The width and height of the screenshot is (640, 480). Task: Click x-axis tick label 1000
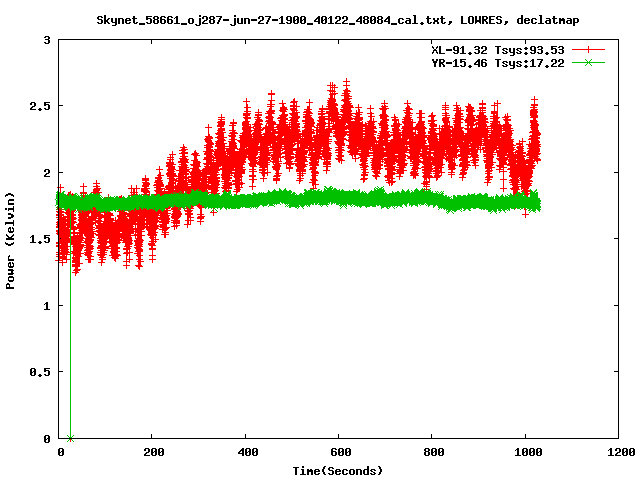528,452
